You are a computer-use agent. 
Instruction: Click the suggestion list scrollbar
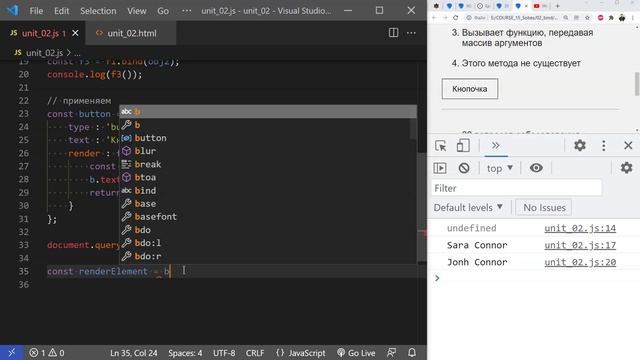coord(413,129)
